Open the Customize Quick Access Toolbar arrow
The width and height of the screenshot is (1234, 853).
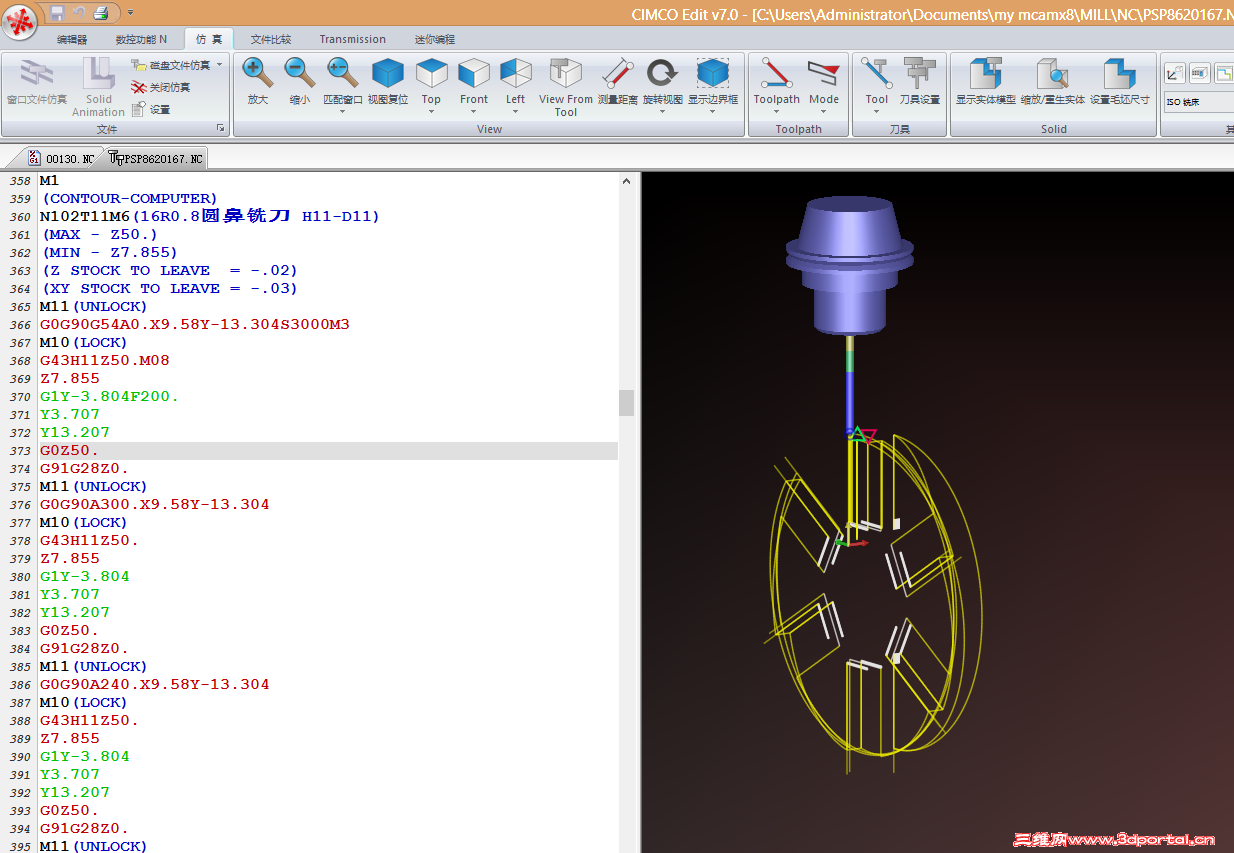130,13
